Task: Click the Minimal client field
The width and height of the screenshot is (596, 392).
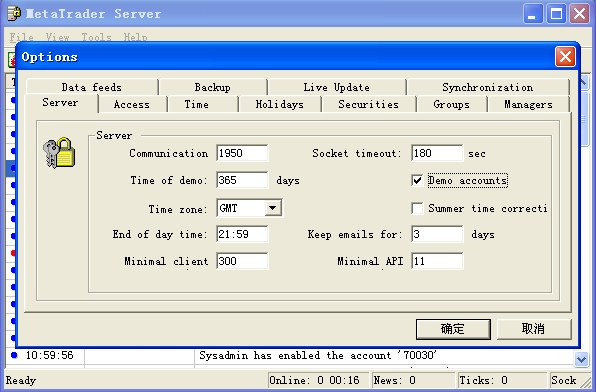Action: (x=242, y=261)
